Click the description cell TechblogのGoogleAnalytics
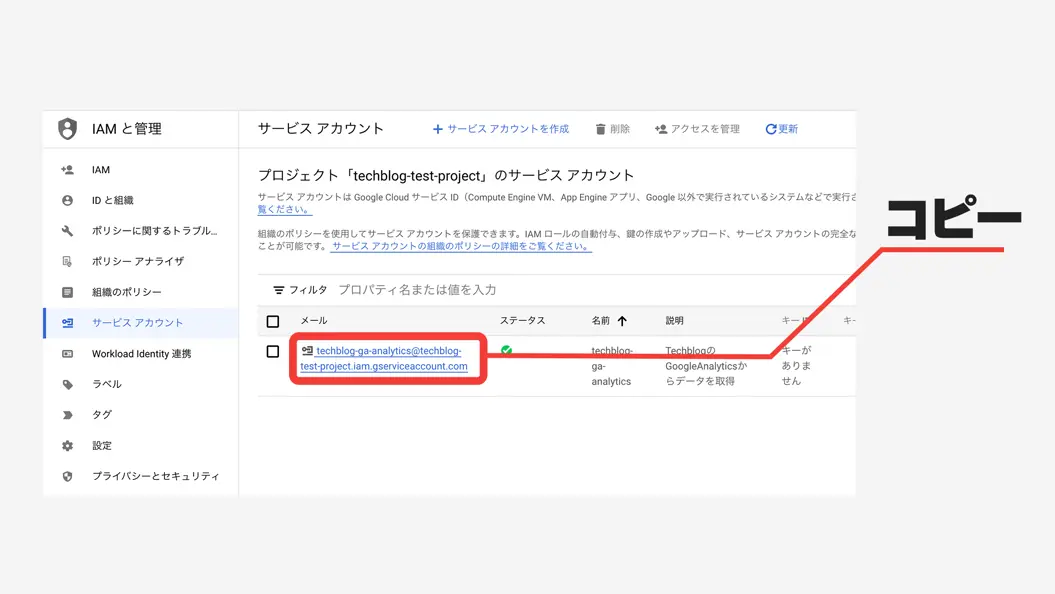 click(x=706, y=366)
